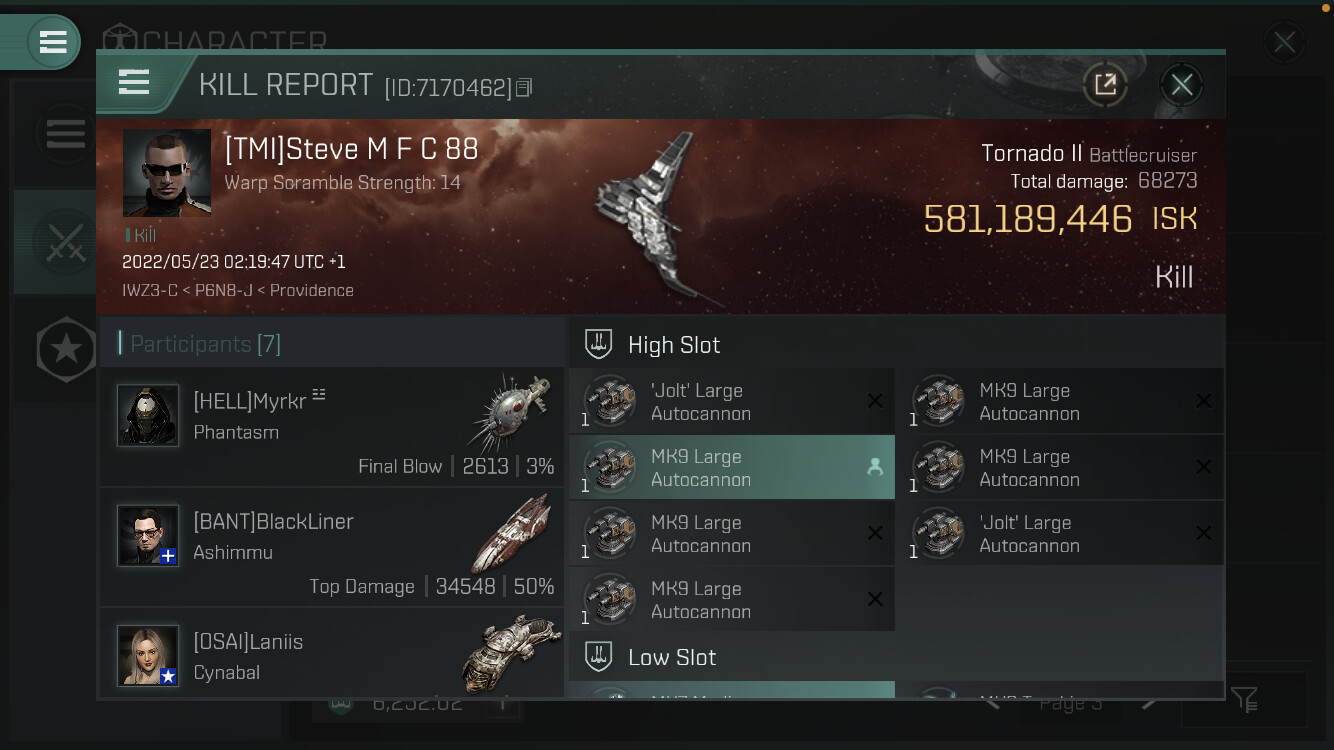The width and height of the screenshot is (1334, 750).
Task: Click the Tornado II ship name
Action: 1032,153
